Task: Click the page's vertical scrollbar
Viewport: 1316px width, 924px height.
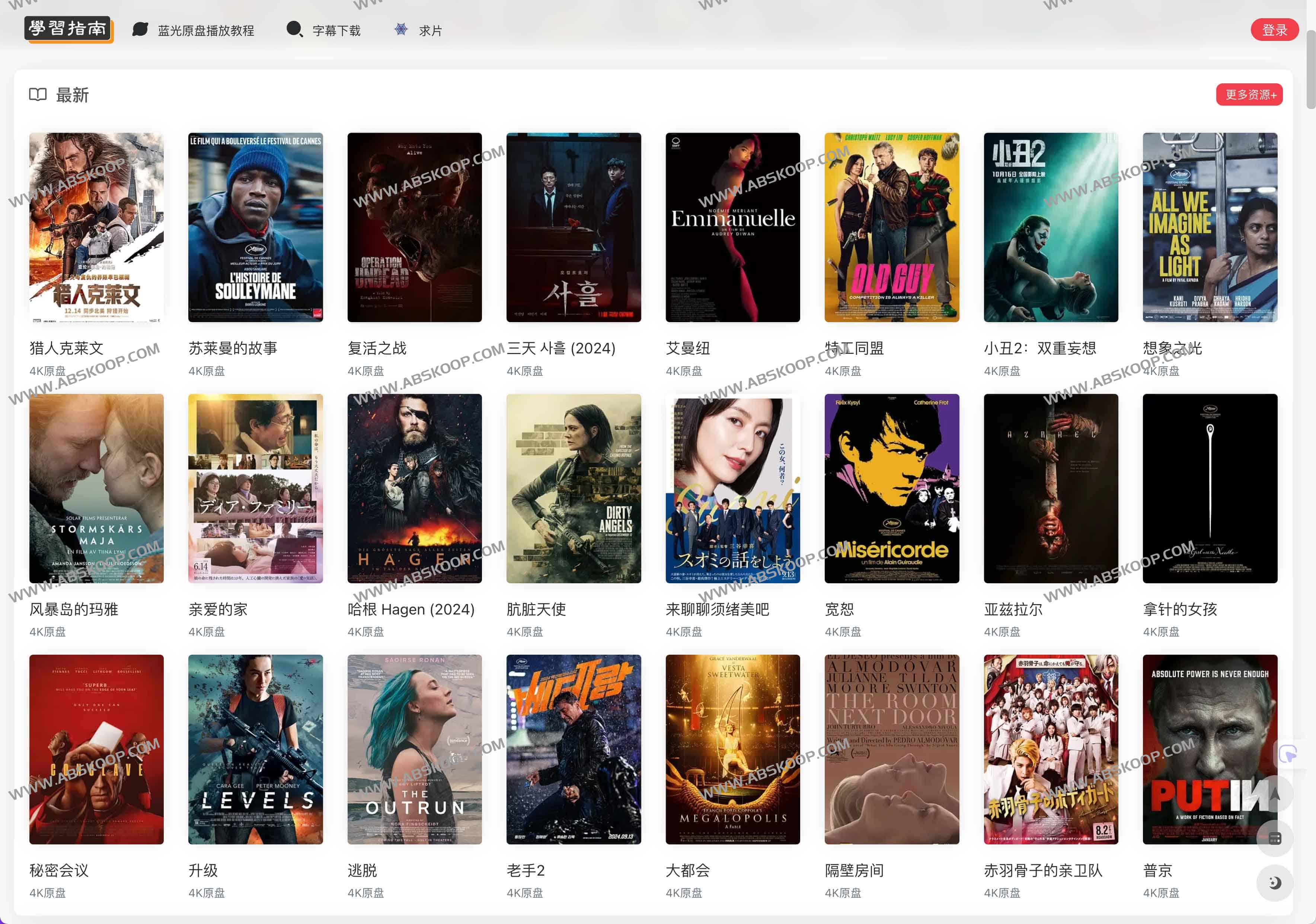Action: pyautogui.click(x=1310, y=69)
